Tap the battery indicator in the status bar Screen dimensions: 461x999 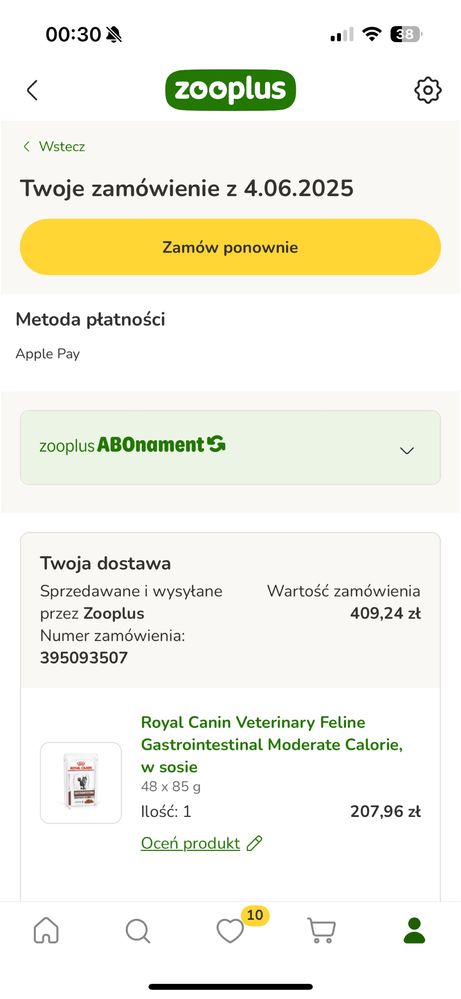[x=406, y=34]
